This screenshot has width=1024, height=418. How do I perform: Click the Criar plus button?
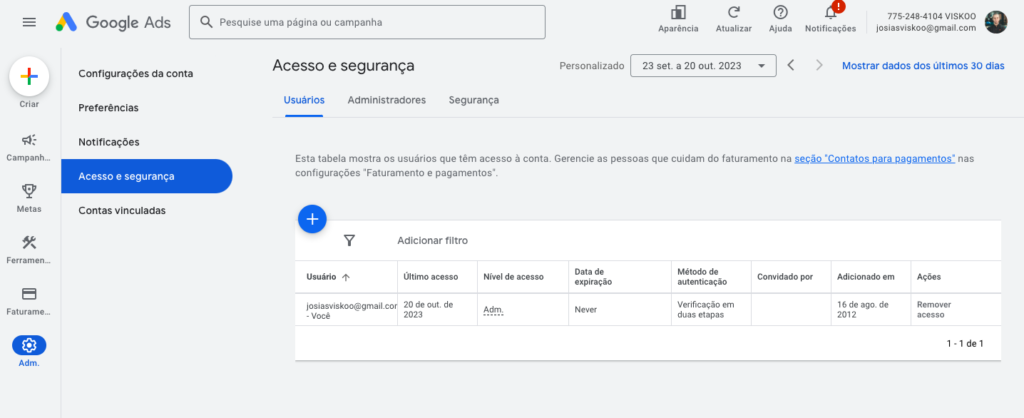pyautogui.click(x=29, y=76)
